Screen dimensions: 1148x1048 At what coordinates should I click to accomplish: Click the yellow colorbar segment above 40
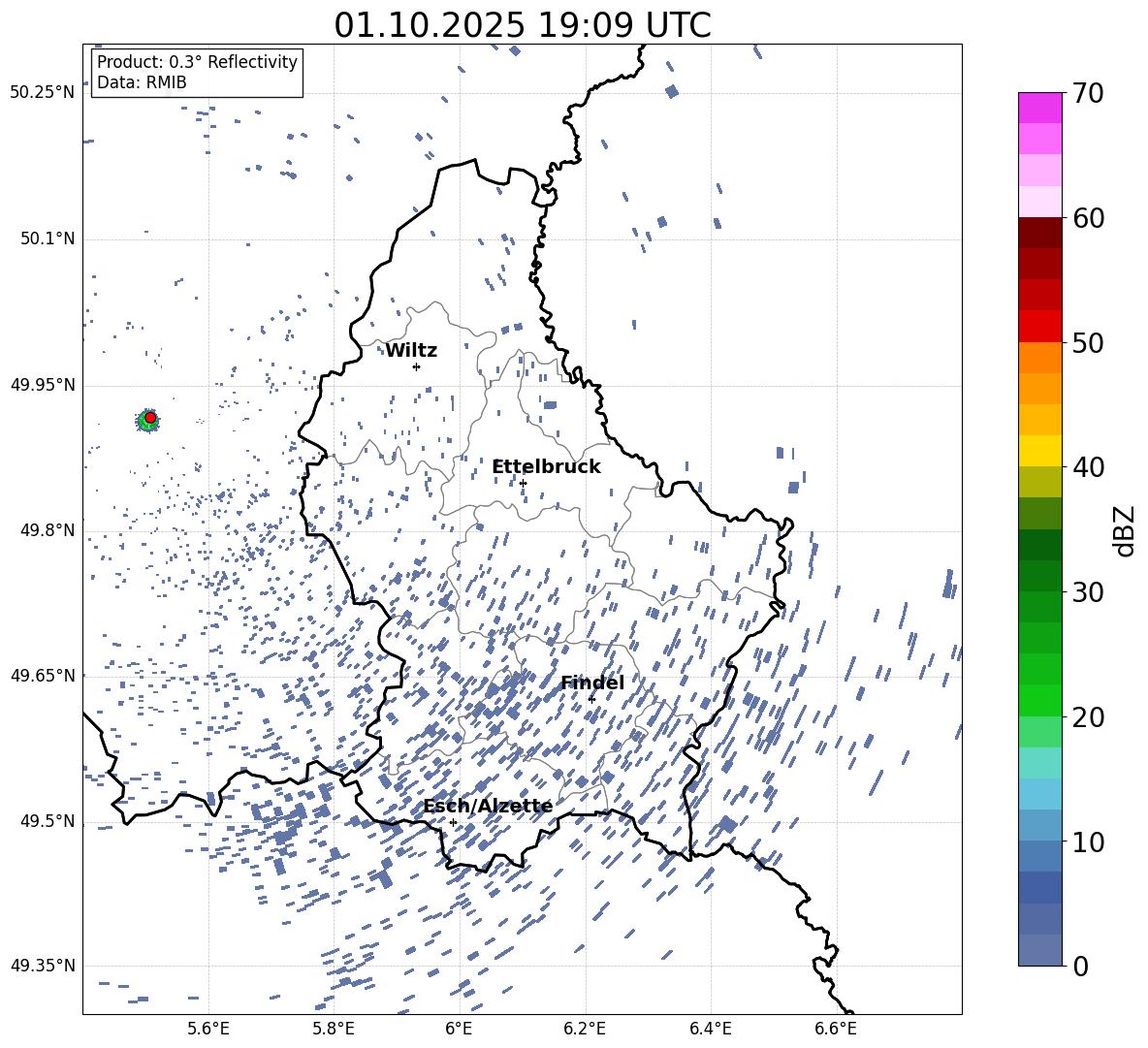(x=1040, y=451)
